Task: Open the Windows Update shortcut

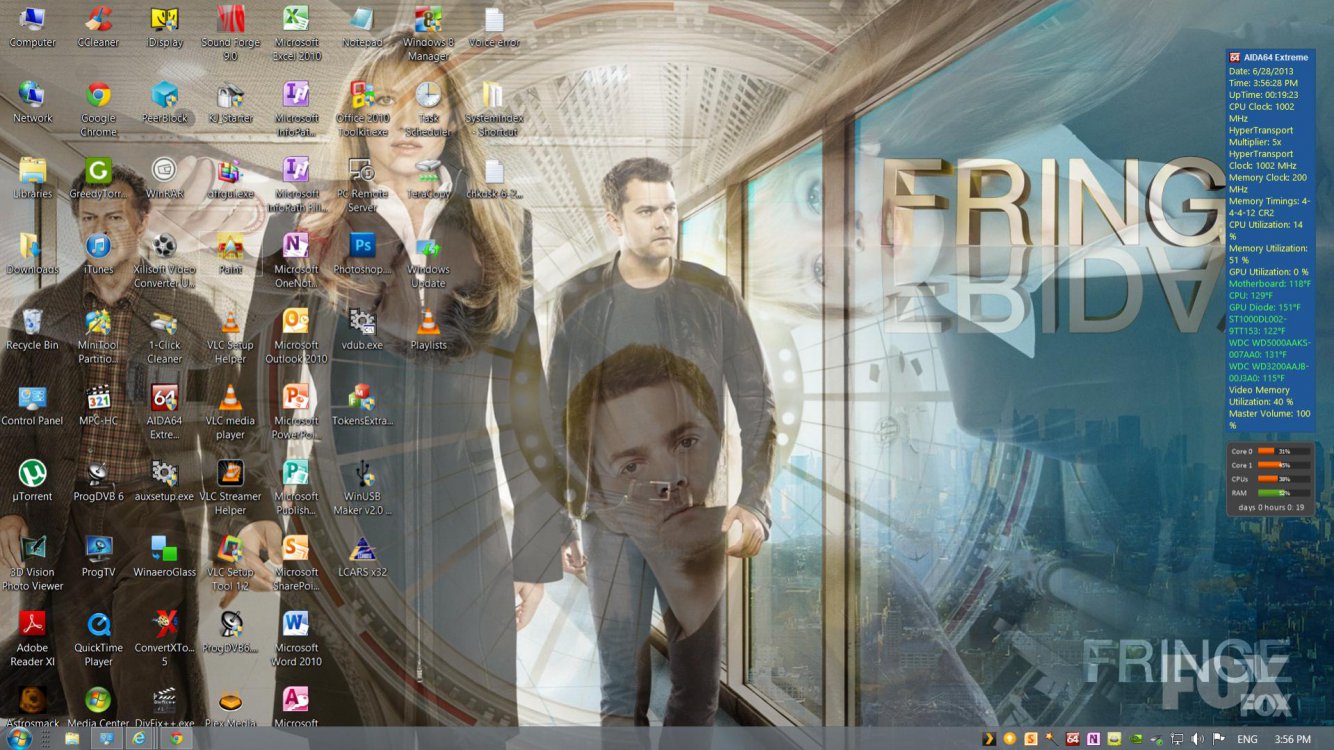Action: (428, 261)
